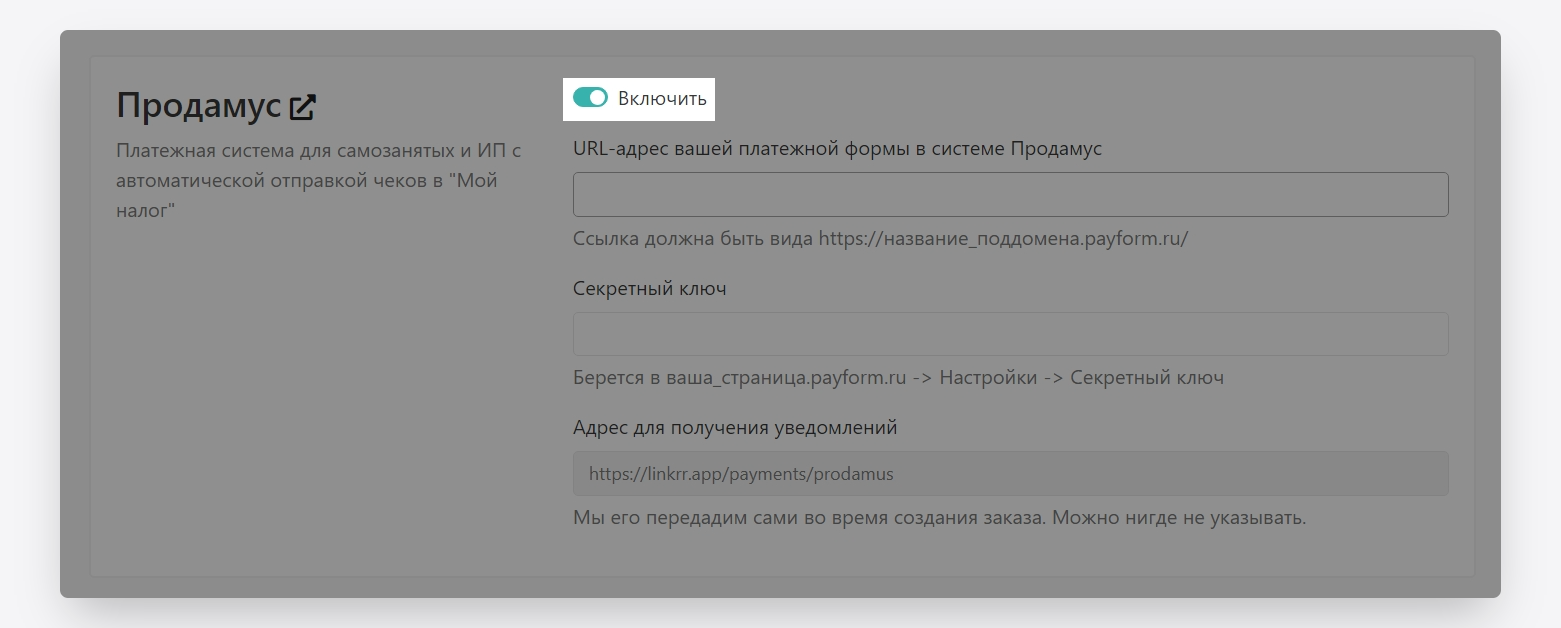Focus the payment form URL input field
The width and height of the screenshot is (1561, 628).
click(x=1010, y=194)
